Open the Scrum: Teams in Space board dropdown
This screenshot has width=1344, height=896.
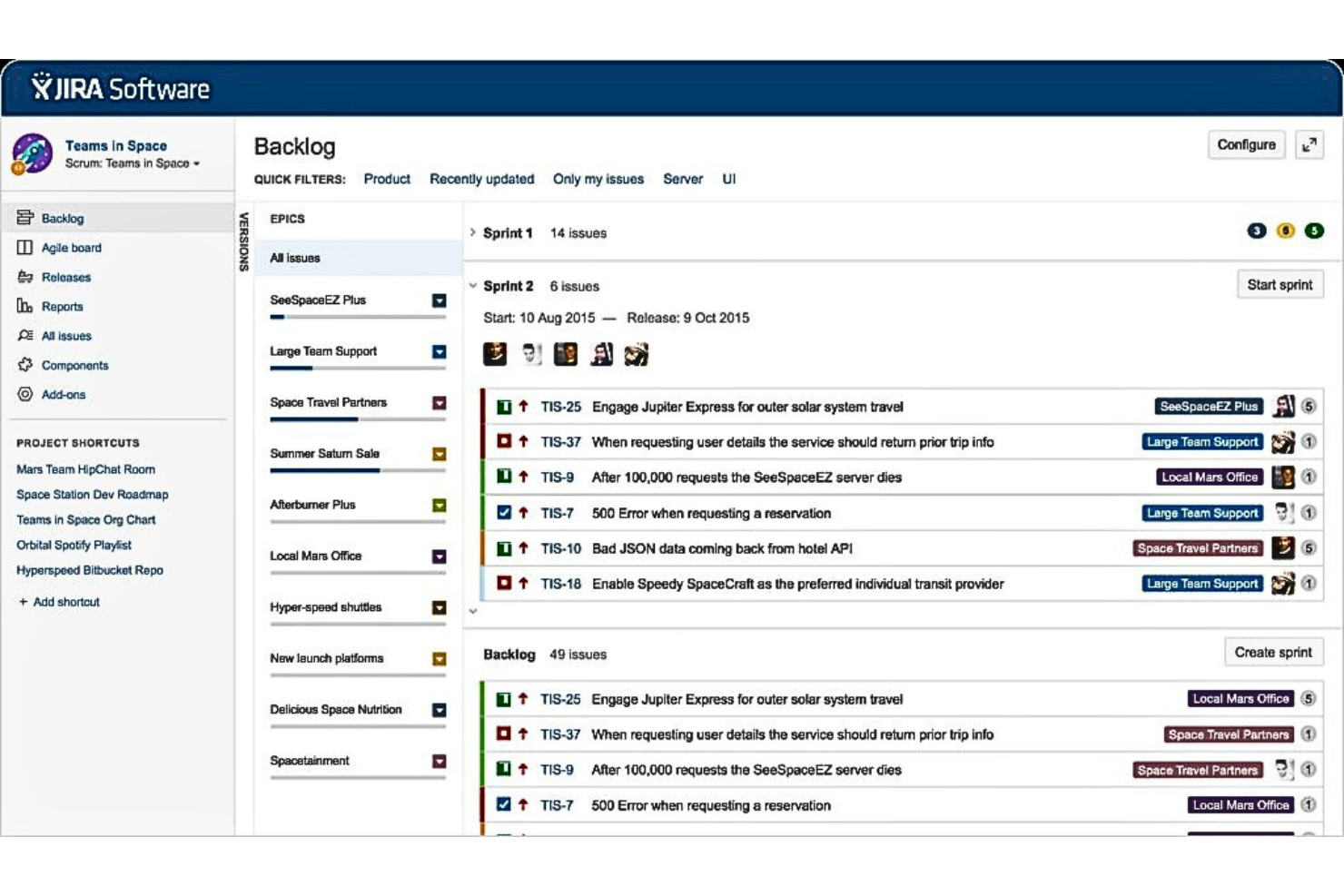[133, 163]
